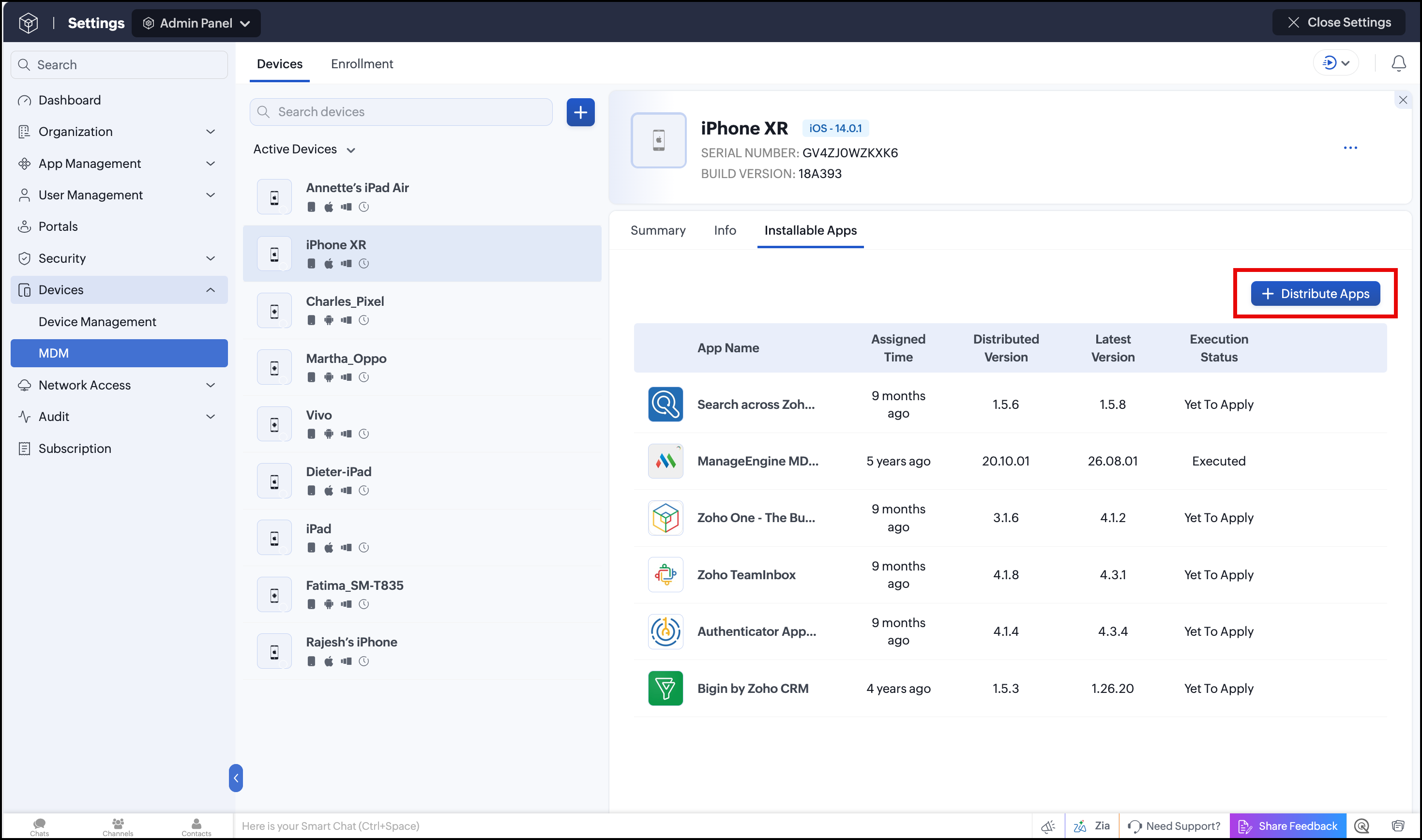
Task: Click the Authenticator App icon
Action: (665, 631)
